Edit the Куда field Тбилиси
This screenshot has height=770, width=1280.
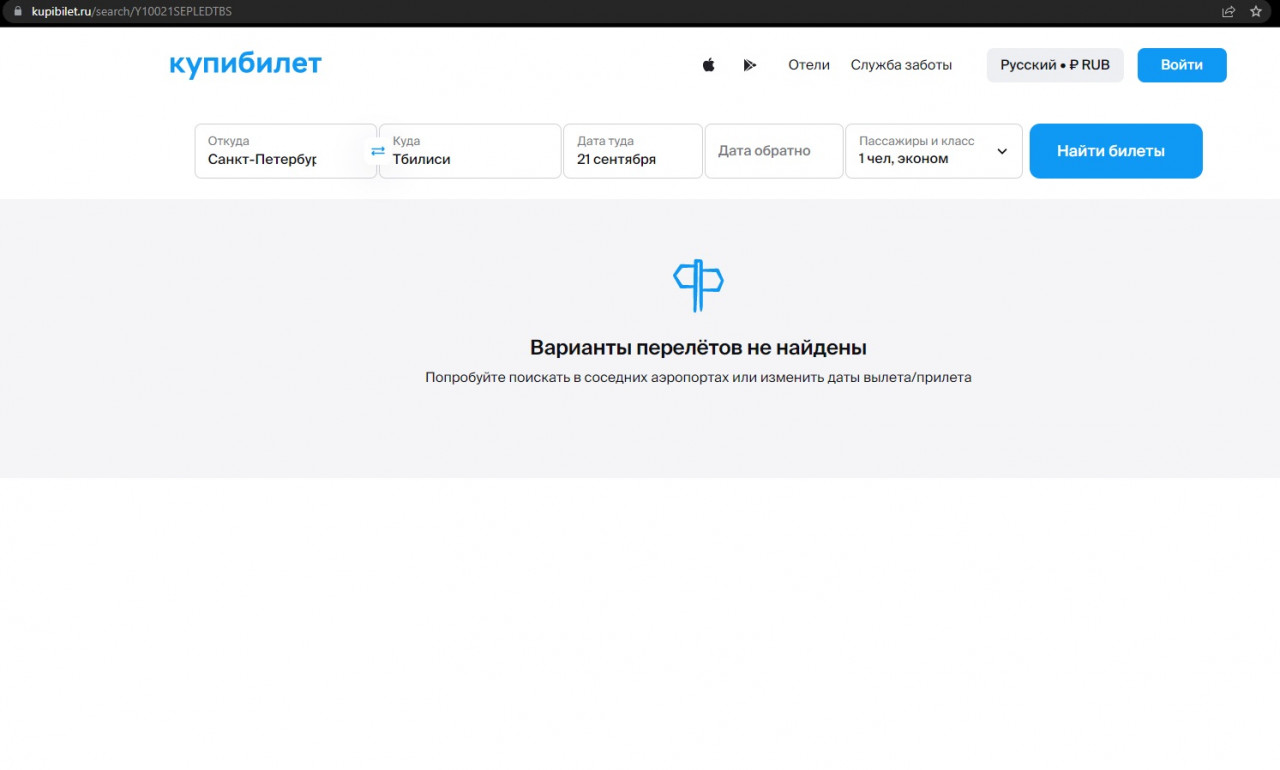point(470,151)
